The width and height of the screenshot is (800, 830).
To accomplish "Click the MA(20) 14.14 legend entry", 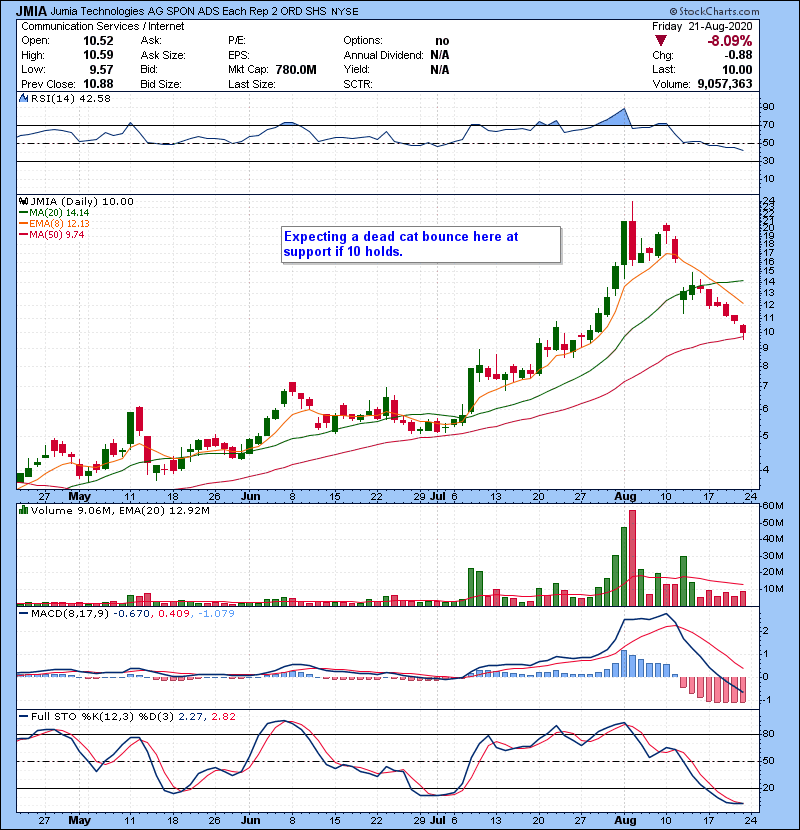I will click(x=54, y=213).
